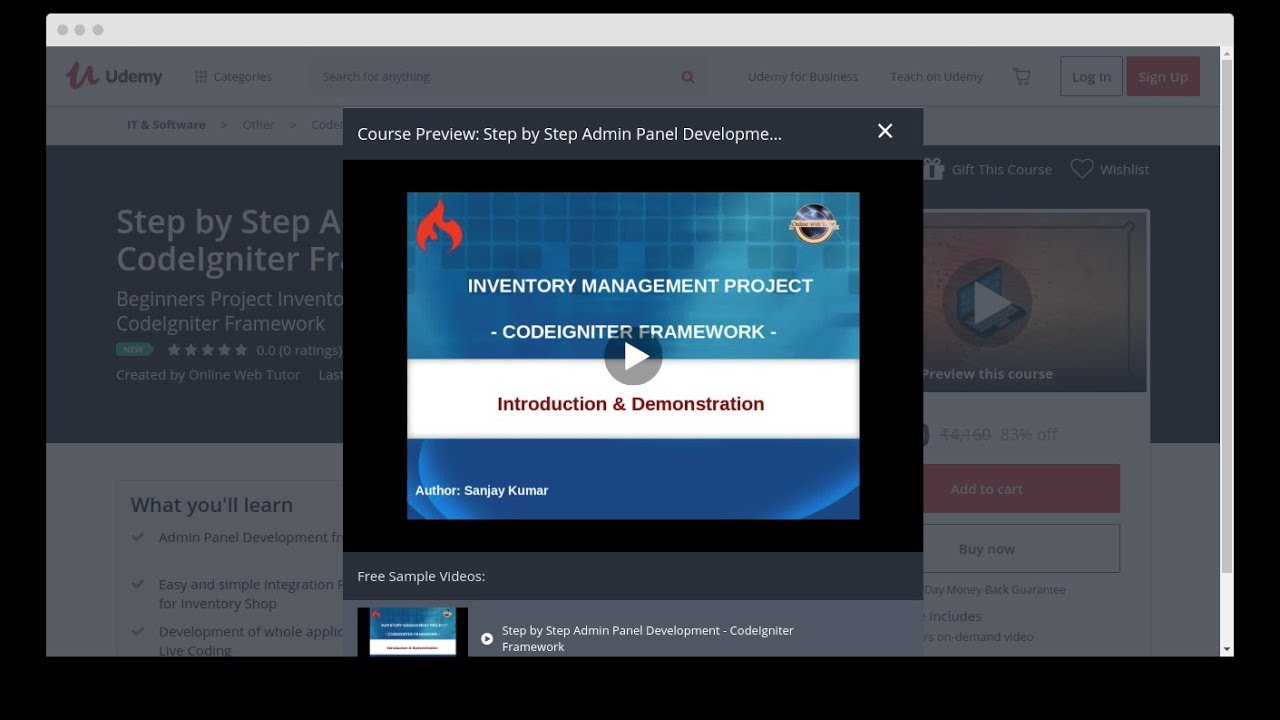Click the Buy now button
This screenshot has height=720, width=1280.
pos(1020,549)
